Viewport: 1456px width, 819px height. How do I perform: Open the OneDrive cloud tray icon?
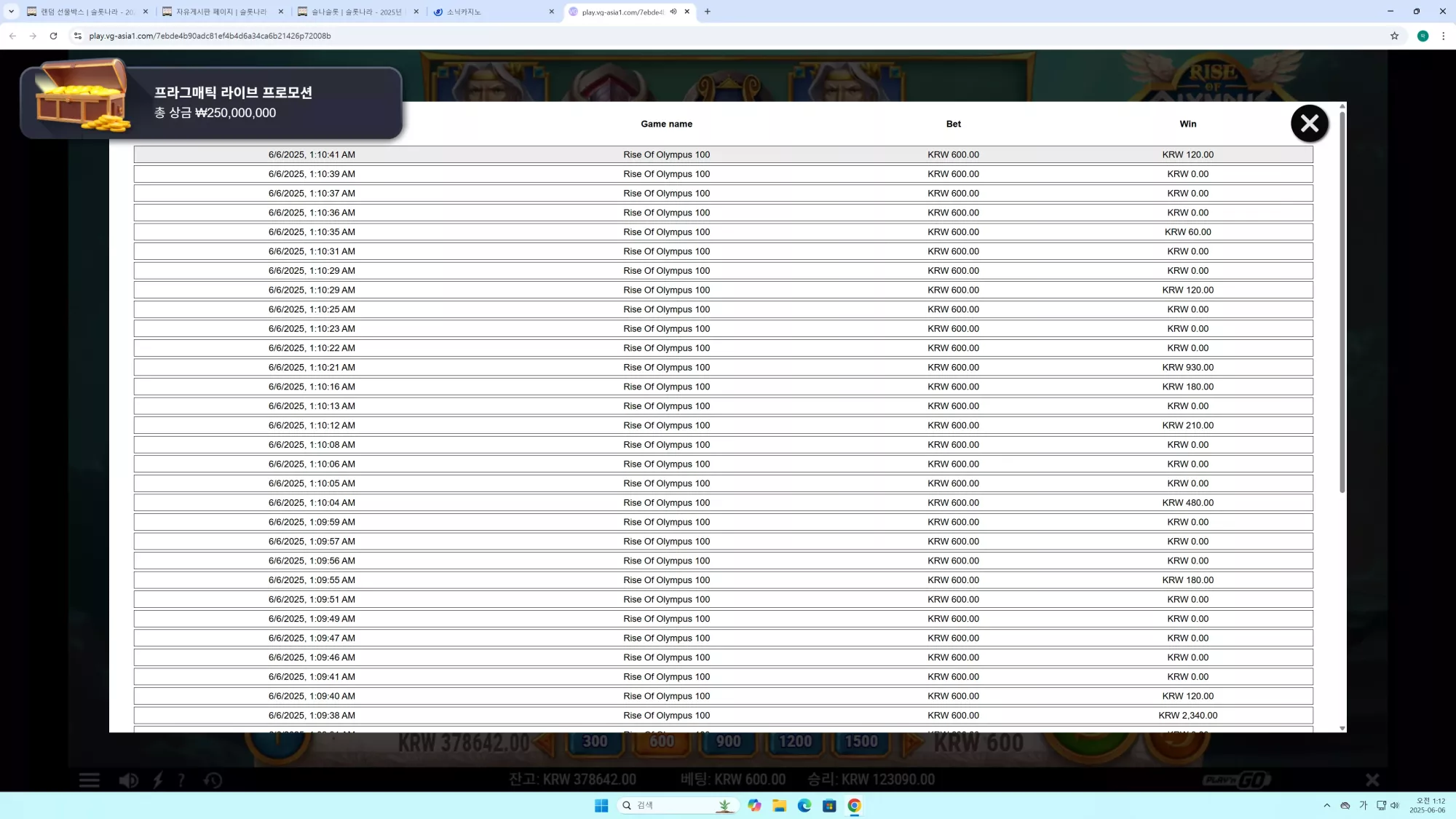coord(1345,805)
